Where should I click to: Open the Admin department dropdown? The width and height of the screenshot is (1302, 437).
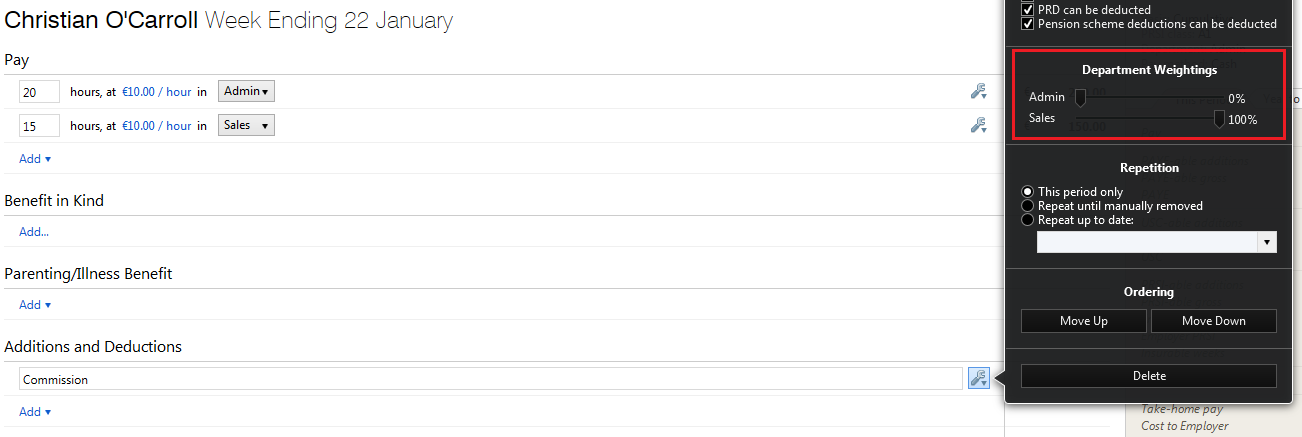coord(246,92)
